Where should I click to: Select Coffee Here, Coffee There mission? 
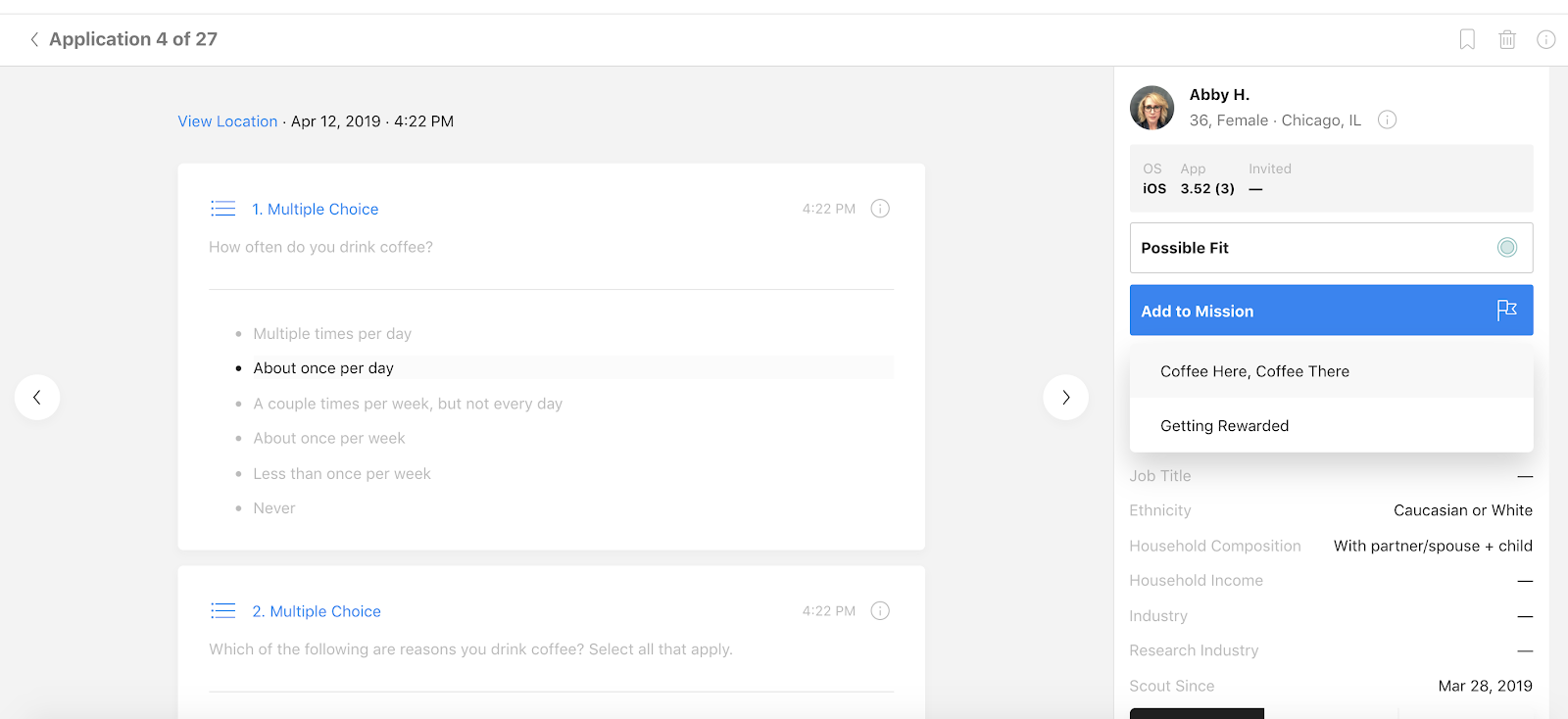pos(1254,371)
